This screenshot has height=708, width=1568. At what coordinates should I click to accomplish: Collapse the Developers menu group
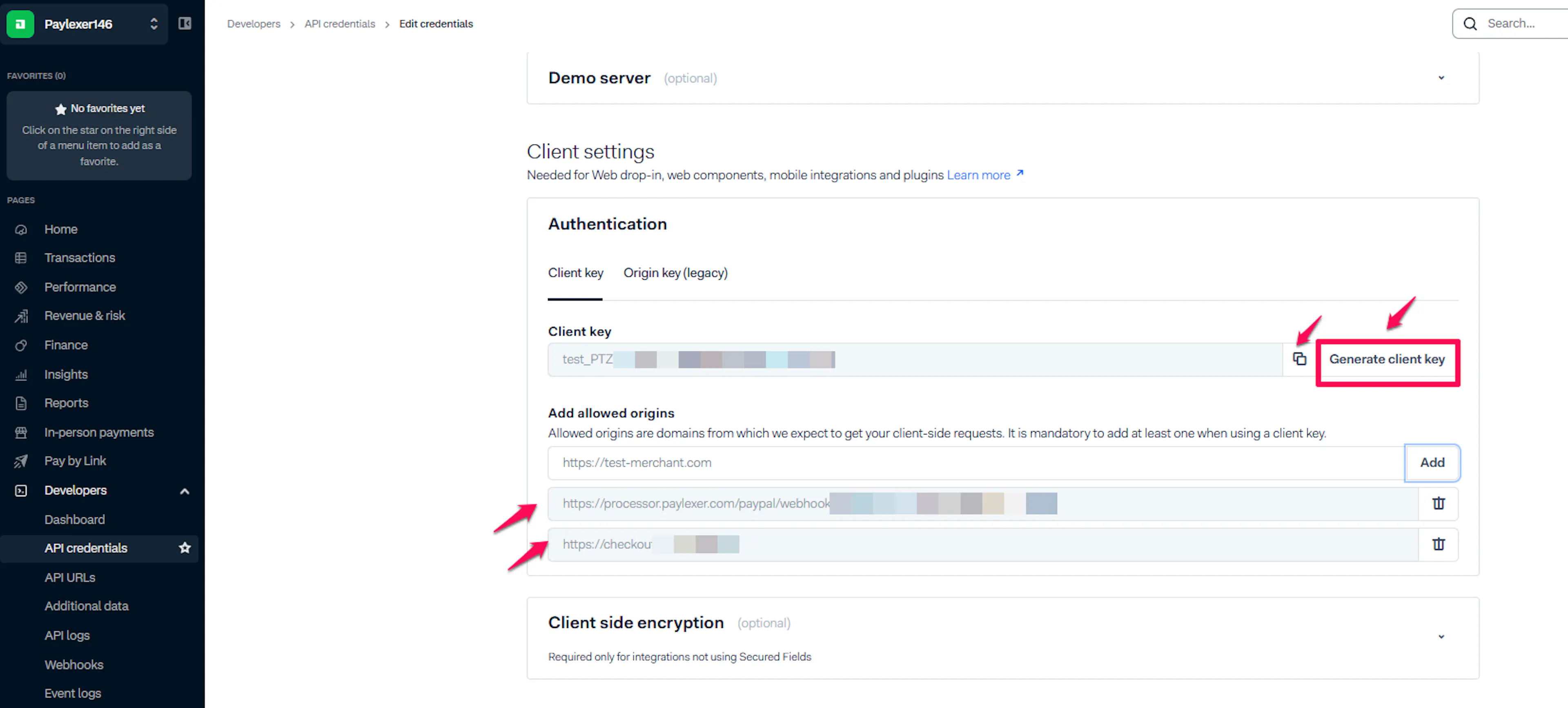point(185,491)
